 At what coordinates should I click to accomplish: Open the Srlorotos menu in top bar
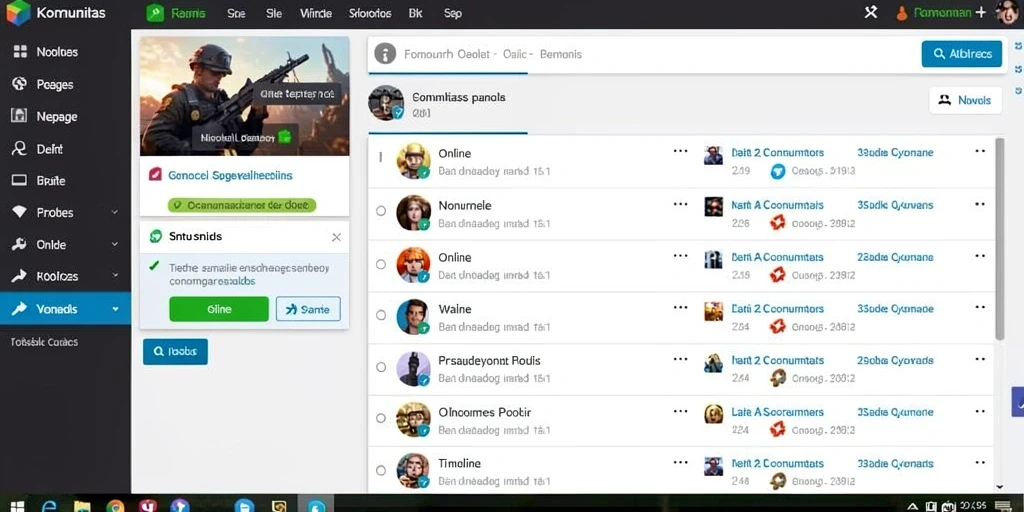(370, 13)
